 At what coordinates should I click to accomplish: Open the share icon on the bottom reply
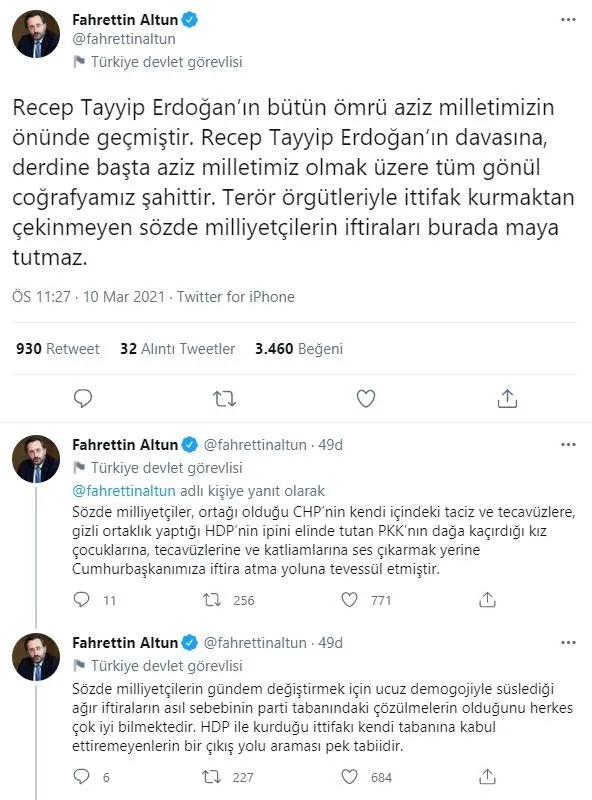click(x=489, y=775)
